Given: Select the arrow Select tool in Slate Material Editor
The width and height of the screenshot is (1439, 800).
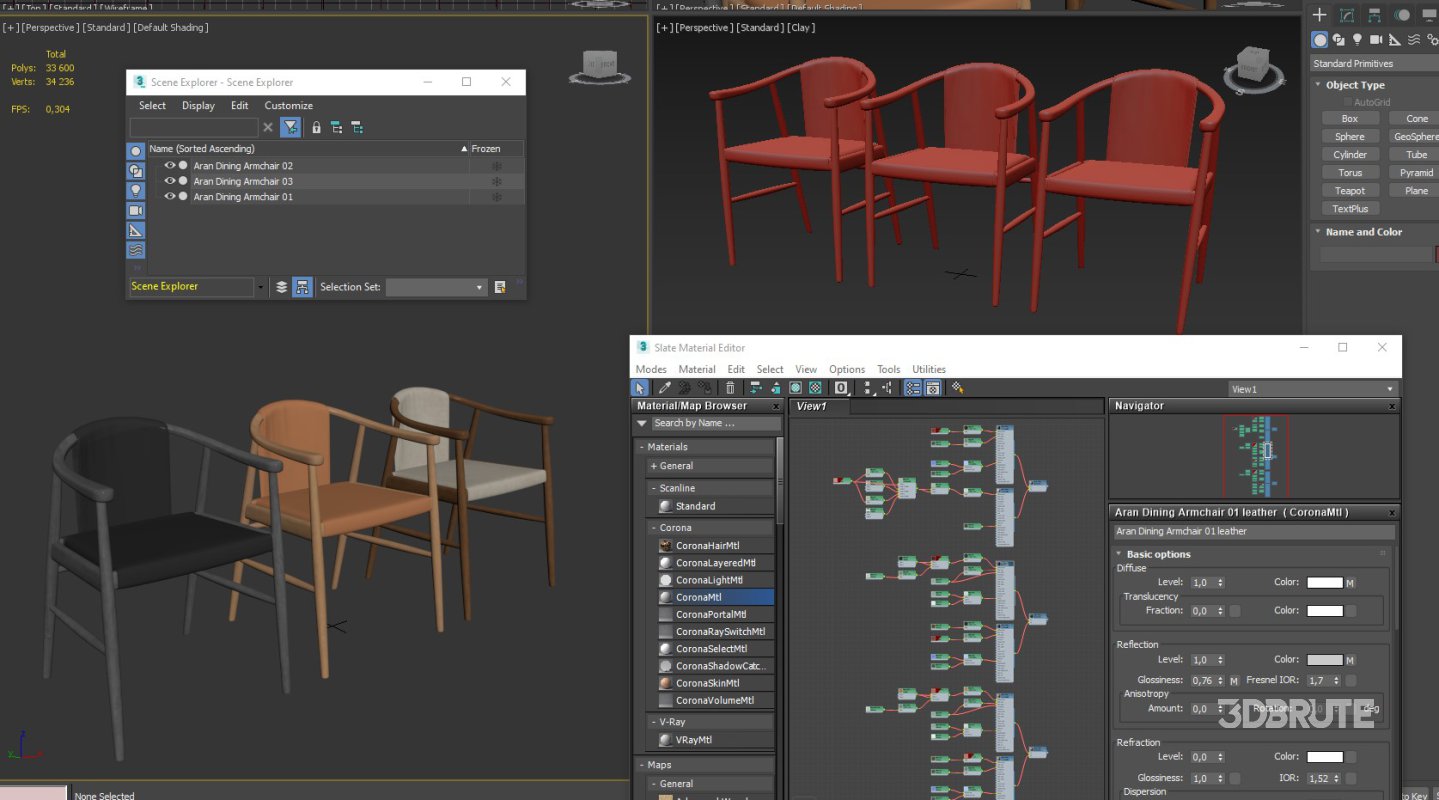Looking at the screenshot, I should 640,388.
